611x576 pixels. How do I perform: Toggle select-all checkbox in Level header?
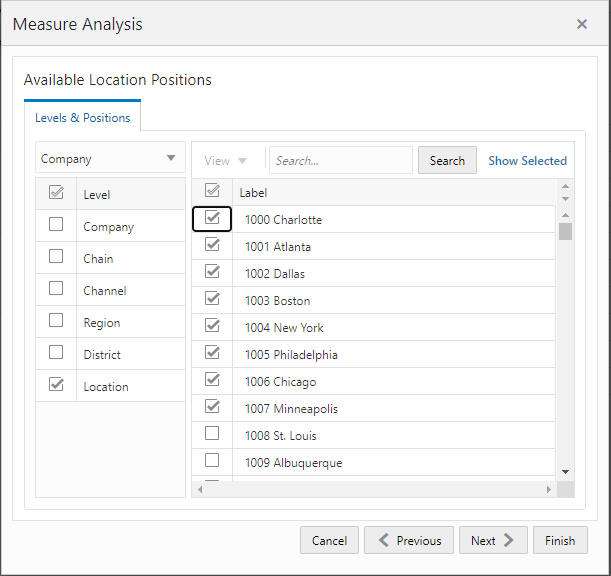pyautogui.click(x=56, y=193)
